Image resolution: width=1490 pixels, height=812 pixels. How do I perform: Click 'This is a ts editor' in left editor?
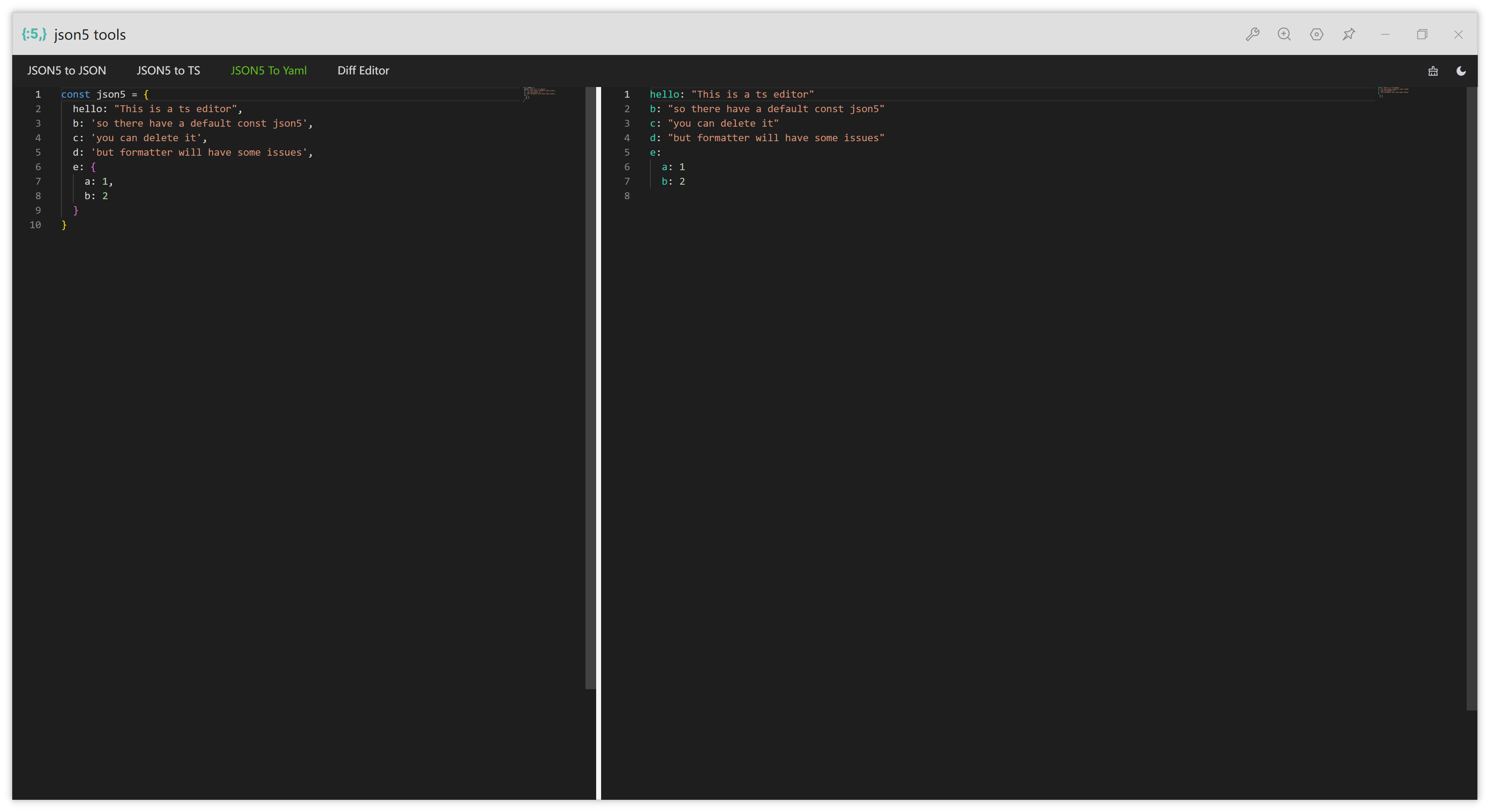[x=175, y=109]
